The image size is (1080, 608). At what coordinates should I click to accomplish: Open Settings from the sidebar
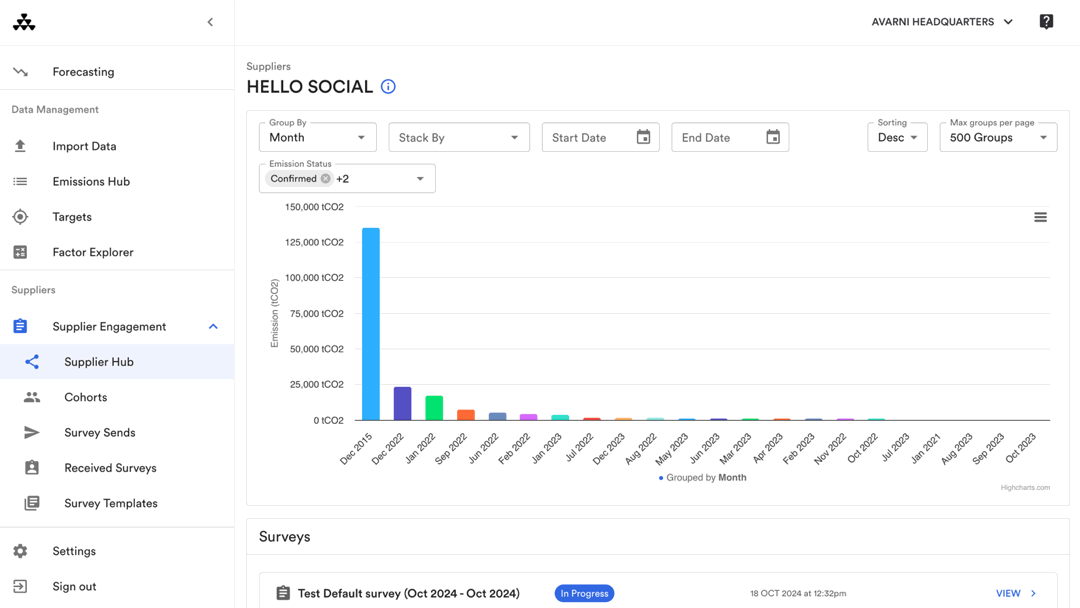[74, 551]
